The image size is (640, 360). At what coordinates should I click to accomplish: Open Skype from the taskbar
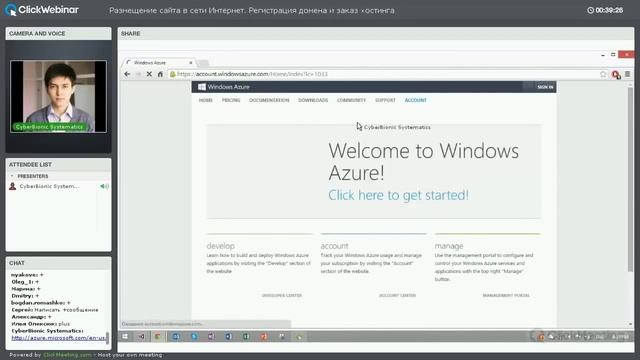pyautogui.click(x=194, y=336)
